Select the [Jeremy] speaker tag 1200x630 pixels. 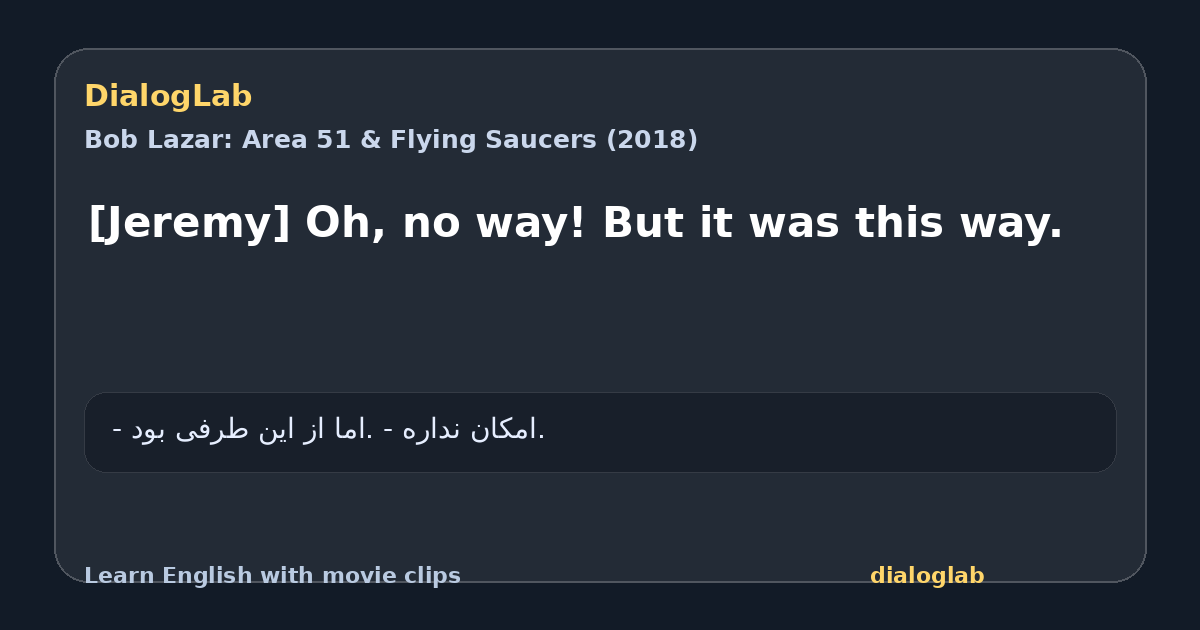tap(189, 224)
